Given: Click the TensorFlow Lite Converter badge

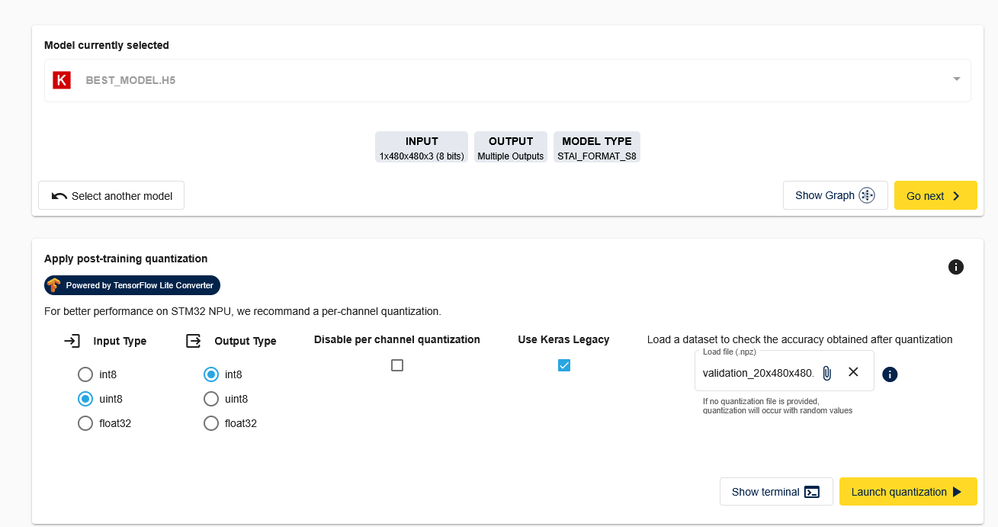Looking at the screenshot, I should [132, 285].
